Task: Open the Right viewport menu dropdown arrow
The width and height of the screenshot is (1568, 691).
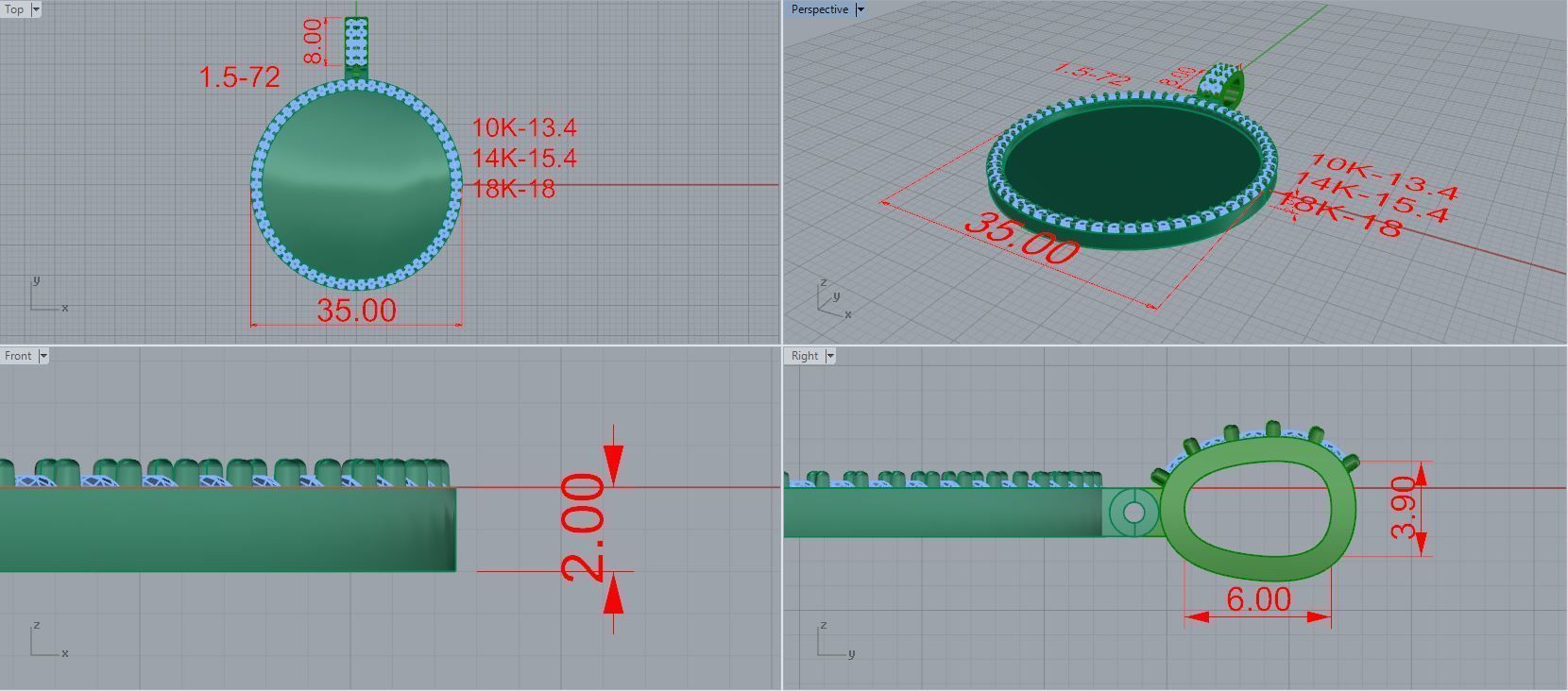Action: point(830,356)
